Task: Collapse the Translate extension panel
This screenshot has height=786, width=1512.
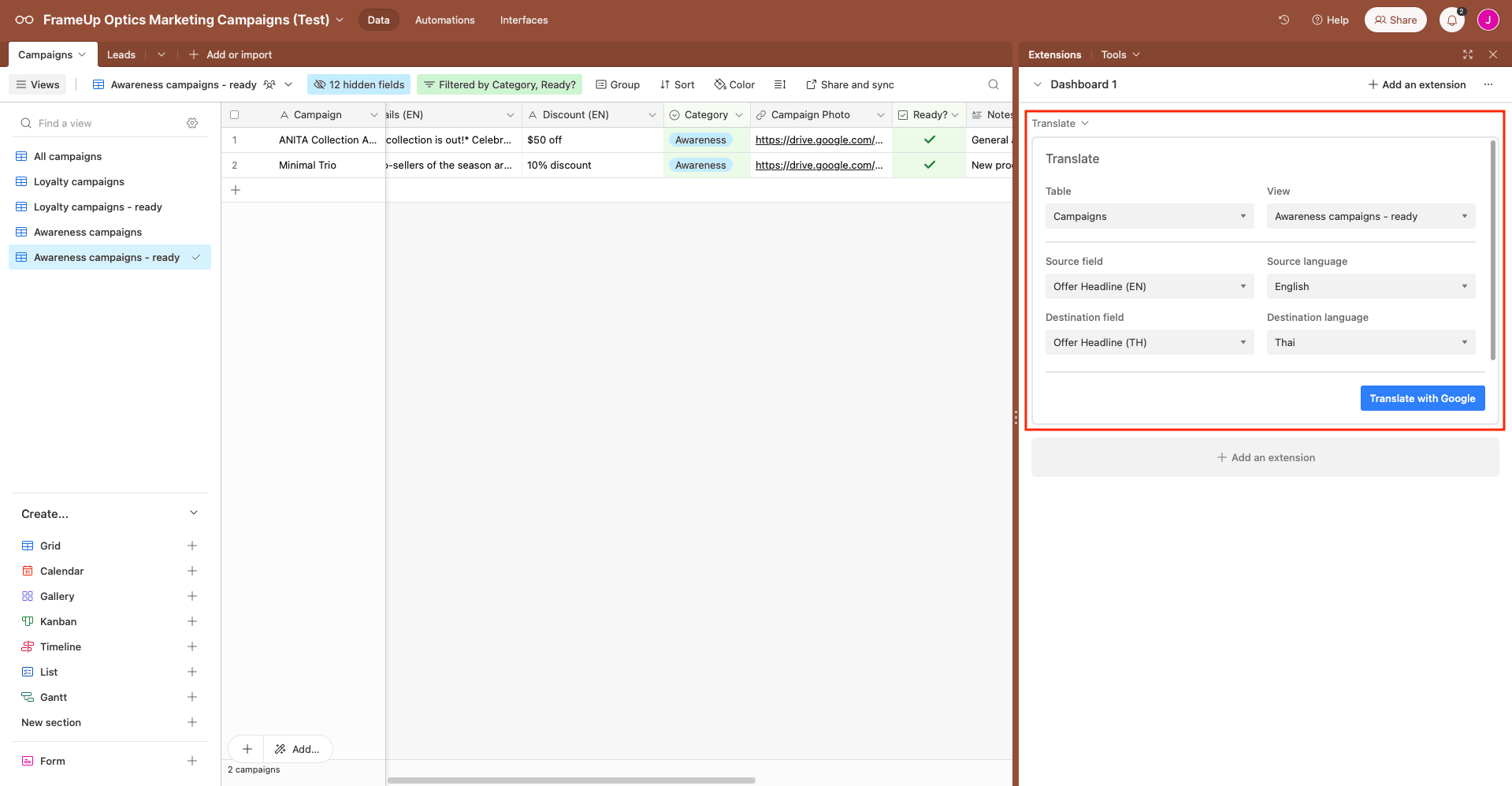Action: [1085, 123]
